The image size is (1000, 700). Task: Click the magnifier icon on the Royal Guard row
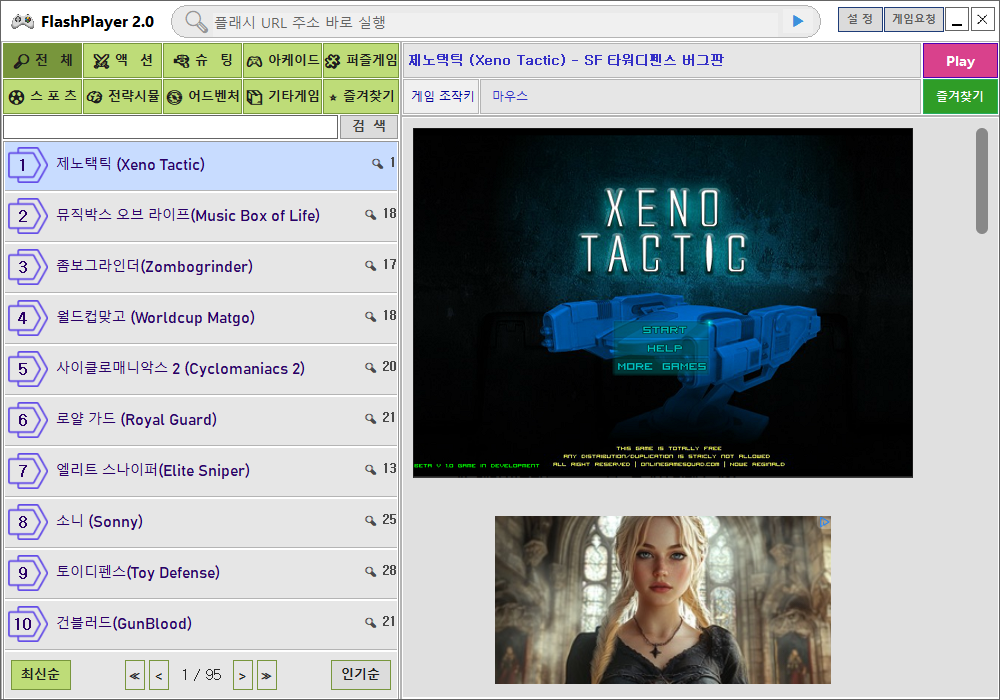[371, 419]
